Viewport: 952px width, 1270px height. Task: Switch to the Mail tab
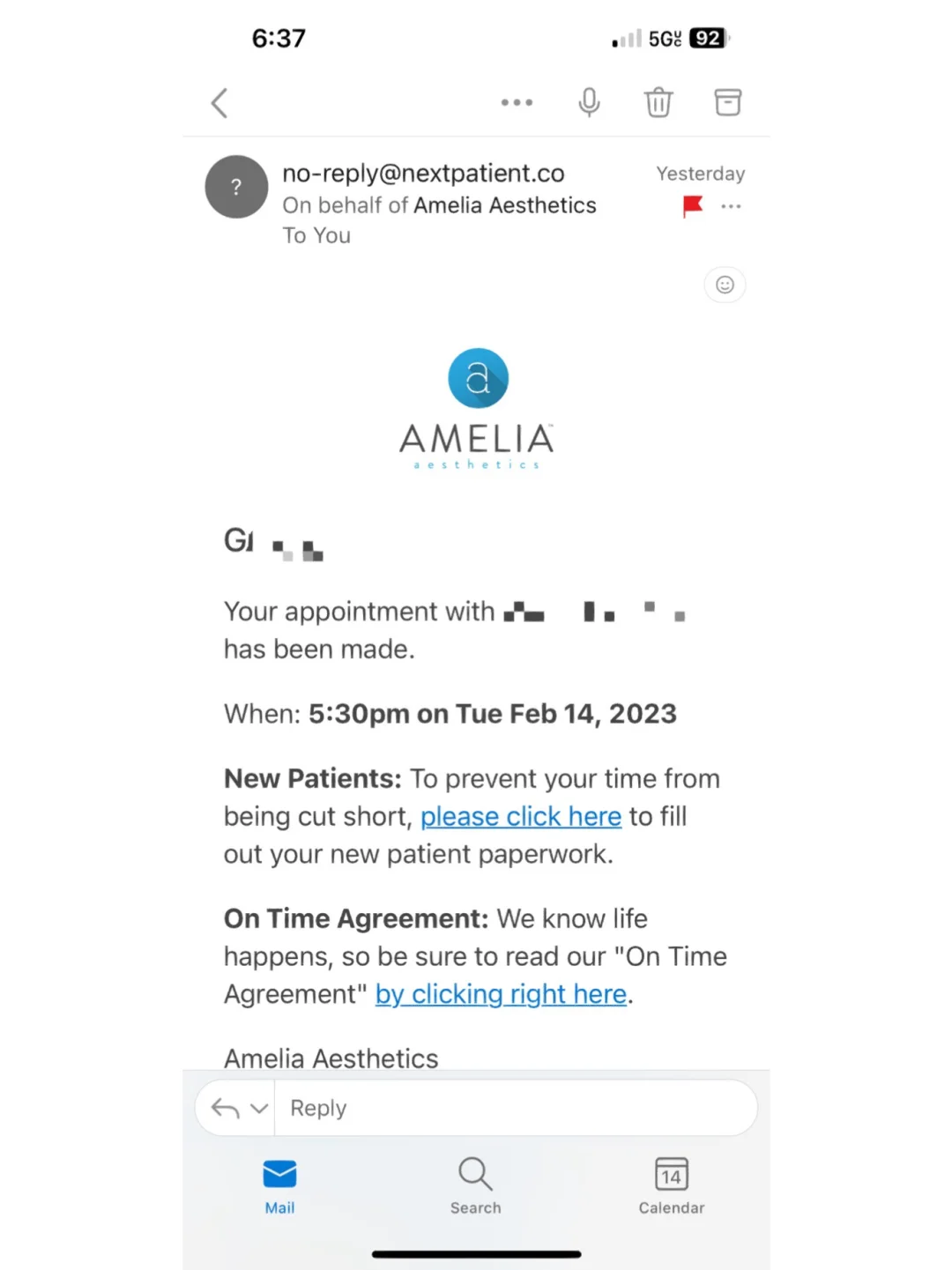click(279, 1186)
